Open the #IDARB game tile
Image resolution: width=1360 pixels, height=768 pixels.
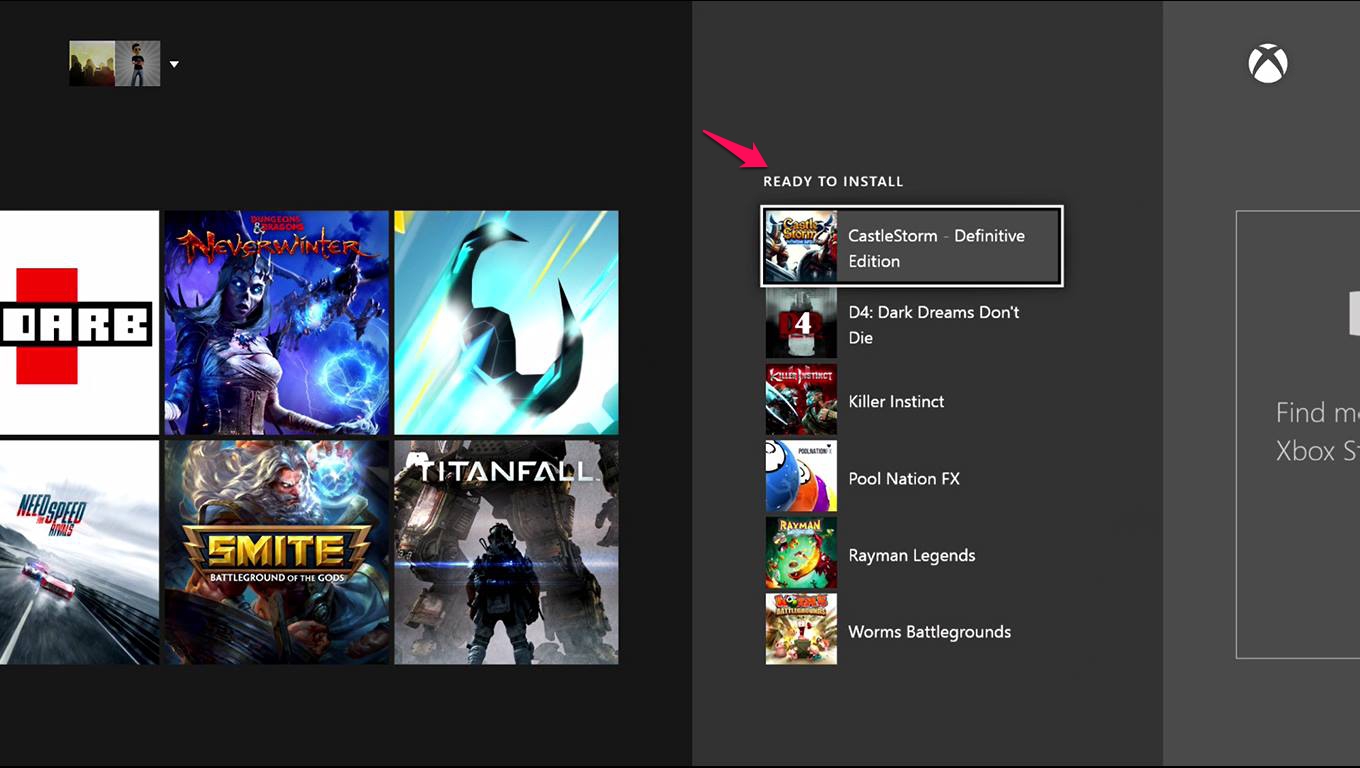coord(79,322)
